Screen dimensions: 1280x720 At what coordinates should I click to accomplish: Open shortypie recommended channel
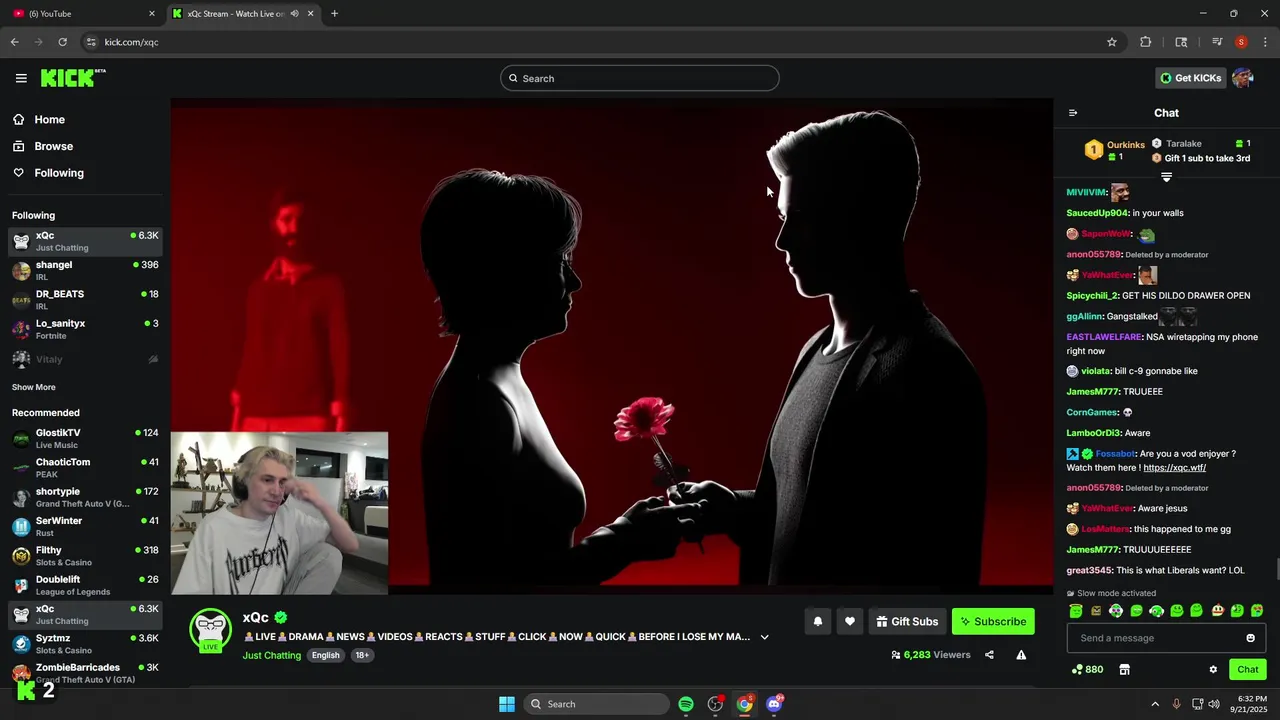pos(85,497)
